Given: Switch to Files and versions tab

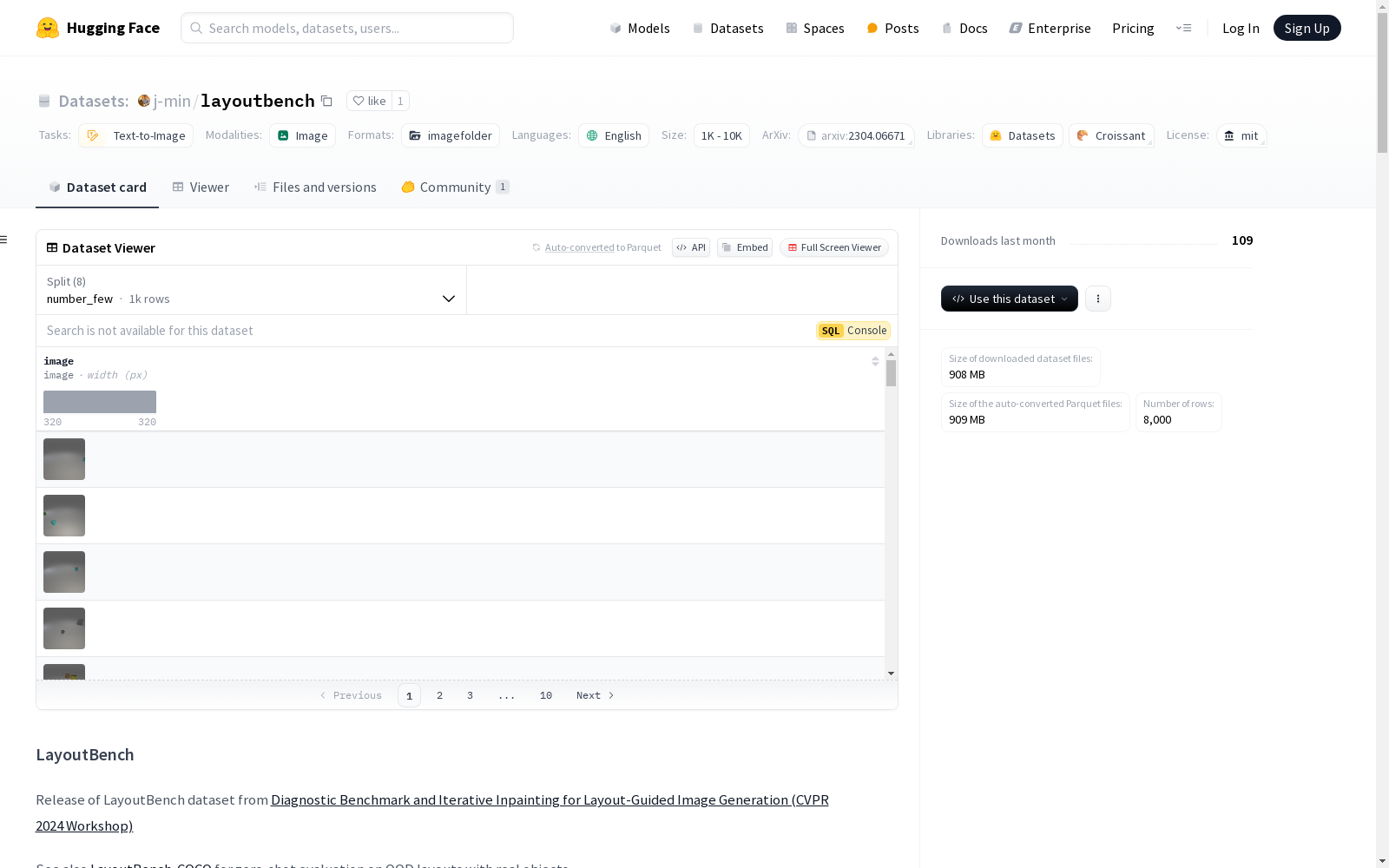Looking at the screenshot, I should [315, 187].
